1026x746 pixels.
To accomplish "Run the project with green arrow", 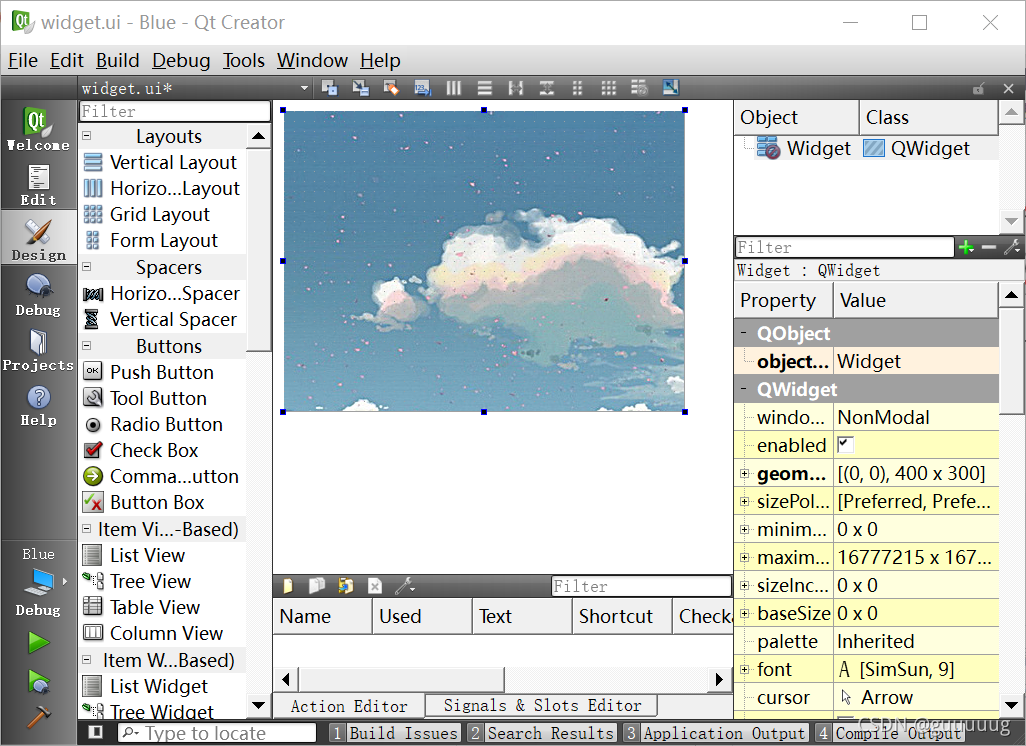I will pyautogui.click(x=39, y=643).
